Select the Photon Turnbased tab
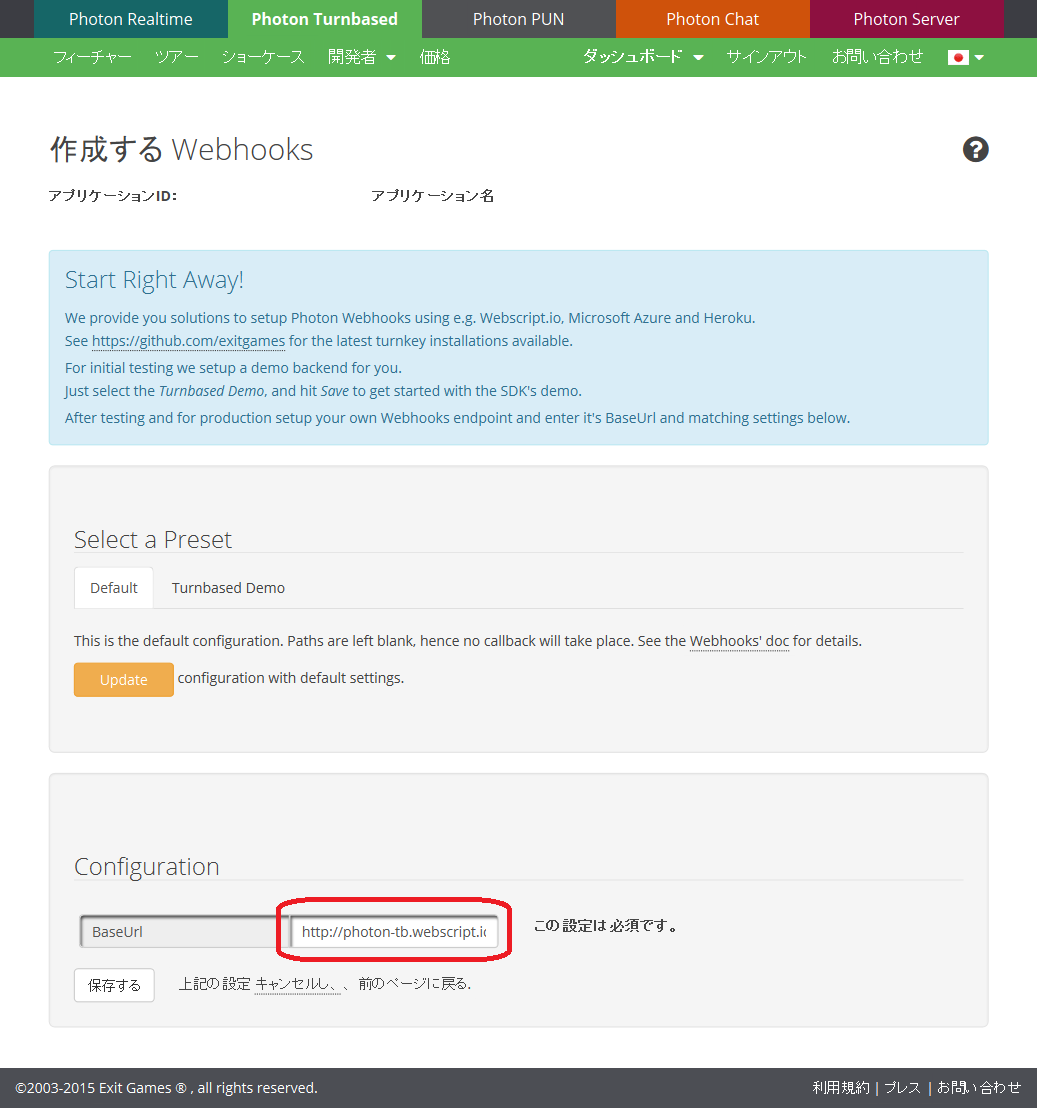The height and width of the screenshot is (1108, 1037). 325,19
